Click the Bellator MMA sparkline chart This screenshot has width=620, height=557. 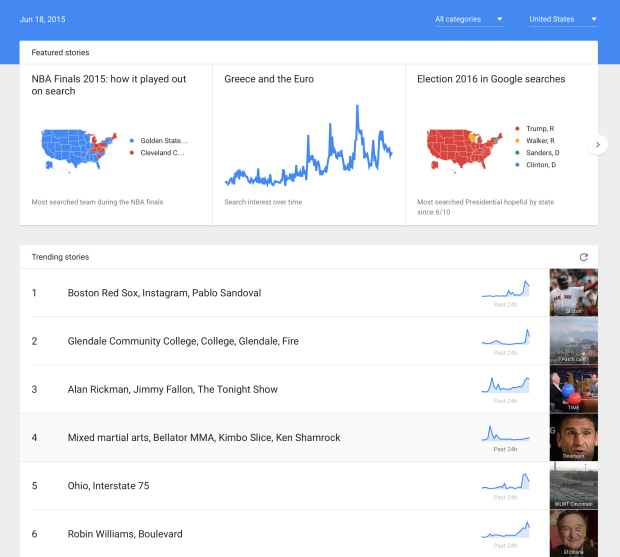(x=505, y=433)
